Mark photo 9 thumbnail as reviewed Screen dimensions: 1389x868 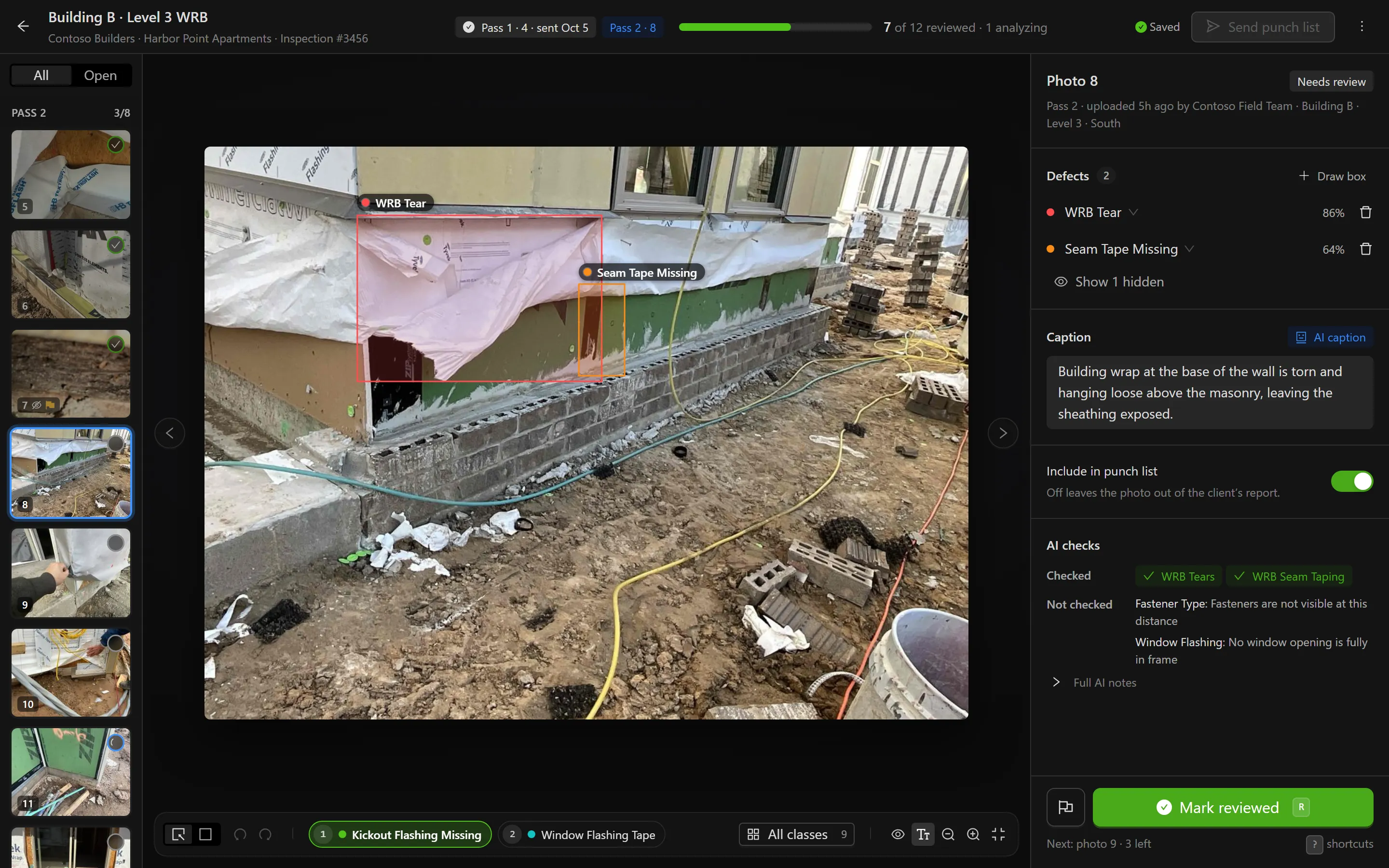(x=115, y=543)
